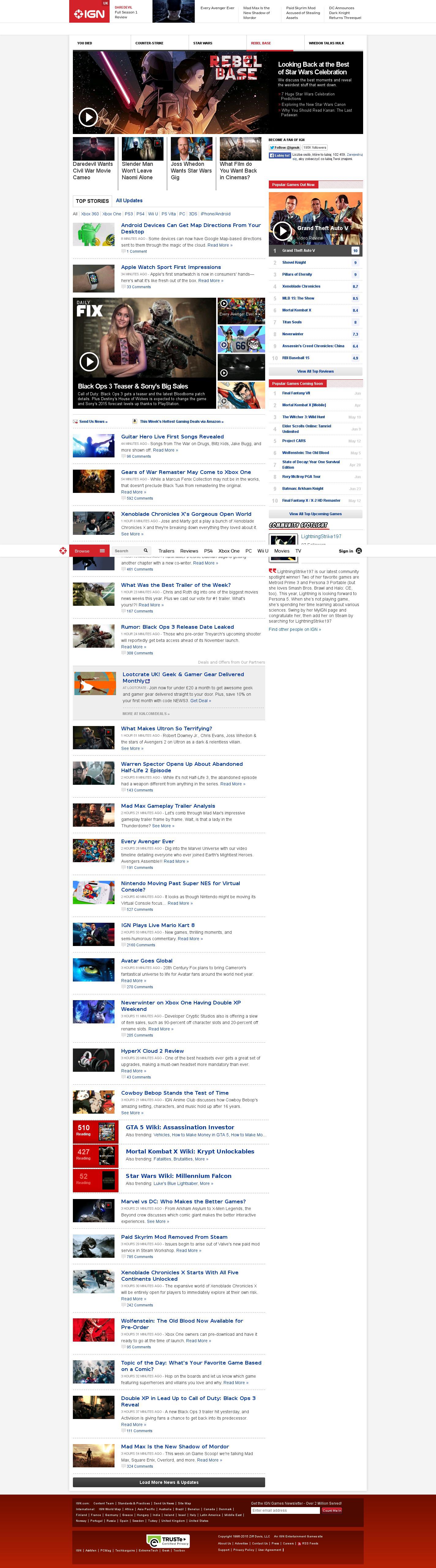Viewport: 436px width, 1568px height.
Task: Open the Sign in user icon
Action: click(x=359, y=551)
